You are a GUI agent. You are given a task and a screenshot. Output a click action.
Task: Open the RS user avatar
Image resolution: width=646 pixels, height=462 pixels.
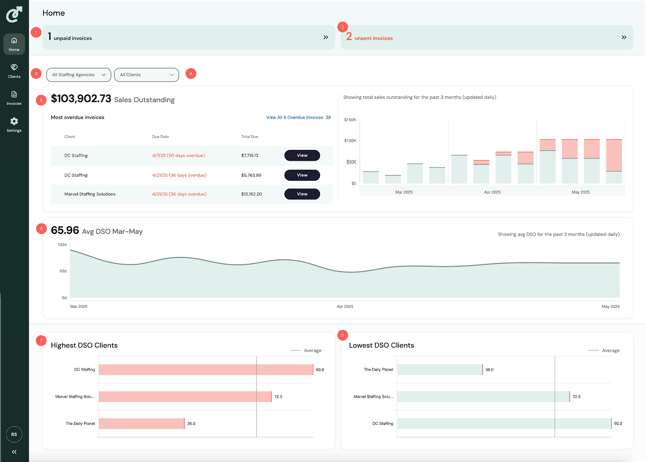14,434
